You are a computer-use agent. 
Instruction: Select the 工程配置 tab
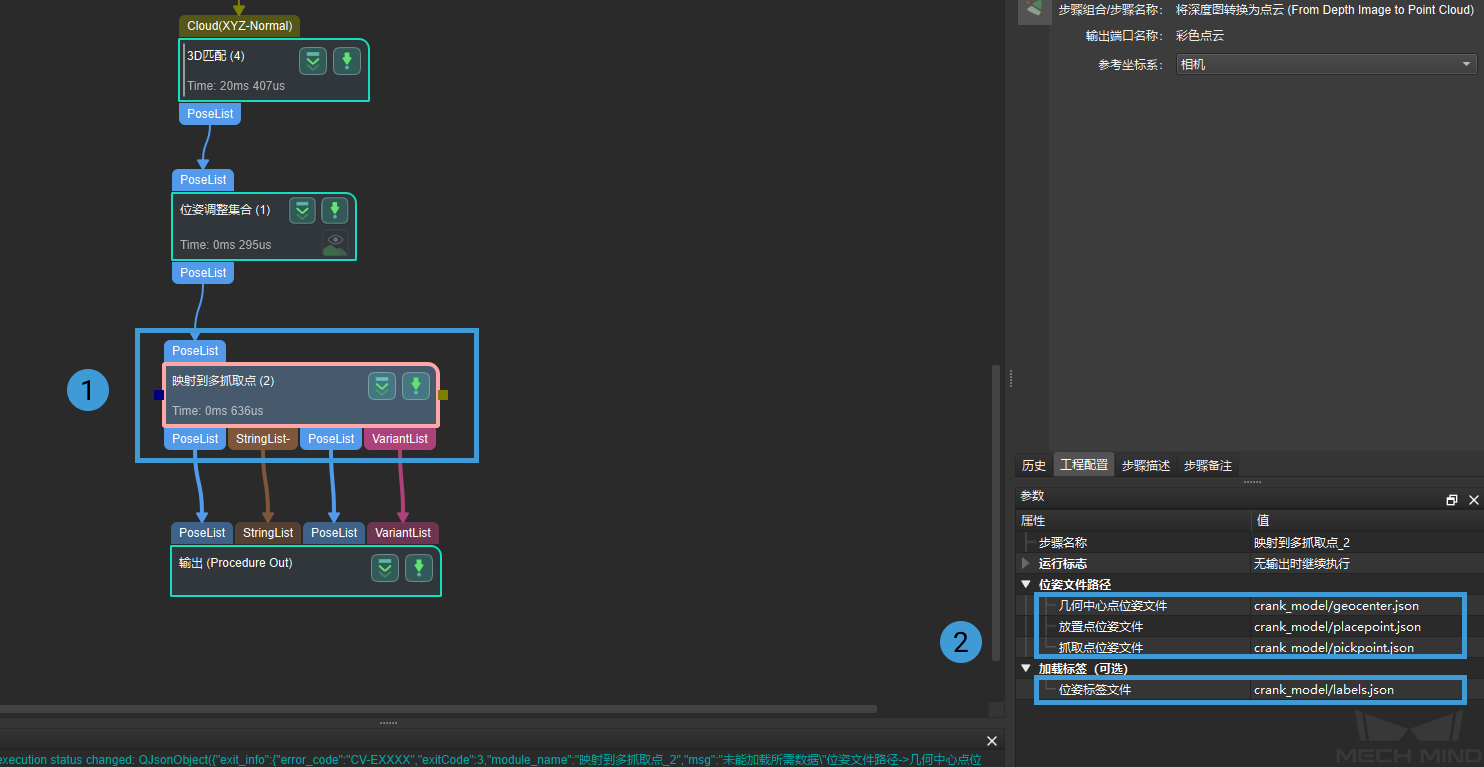click(x=1084, y=465)
